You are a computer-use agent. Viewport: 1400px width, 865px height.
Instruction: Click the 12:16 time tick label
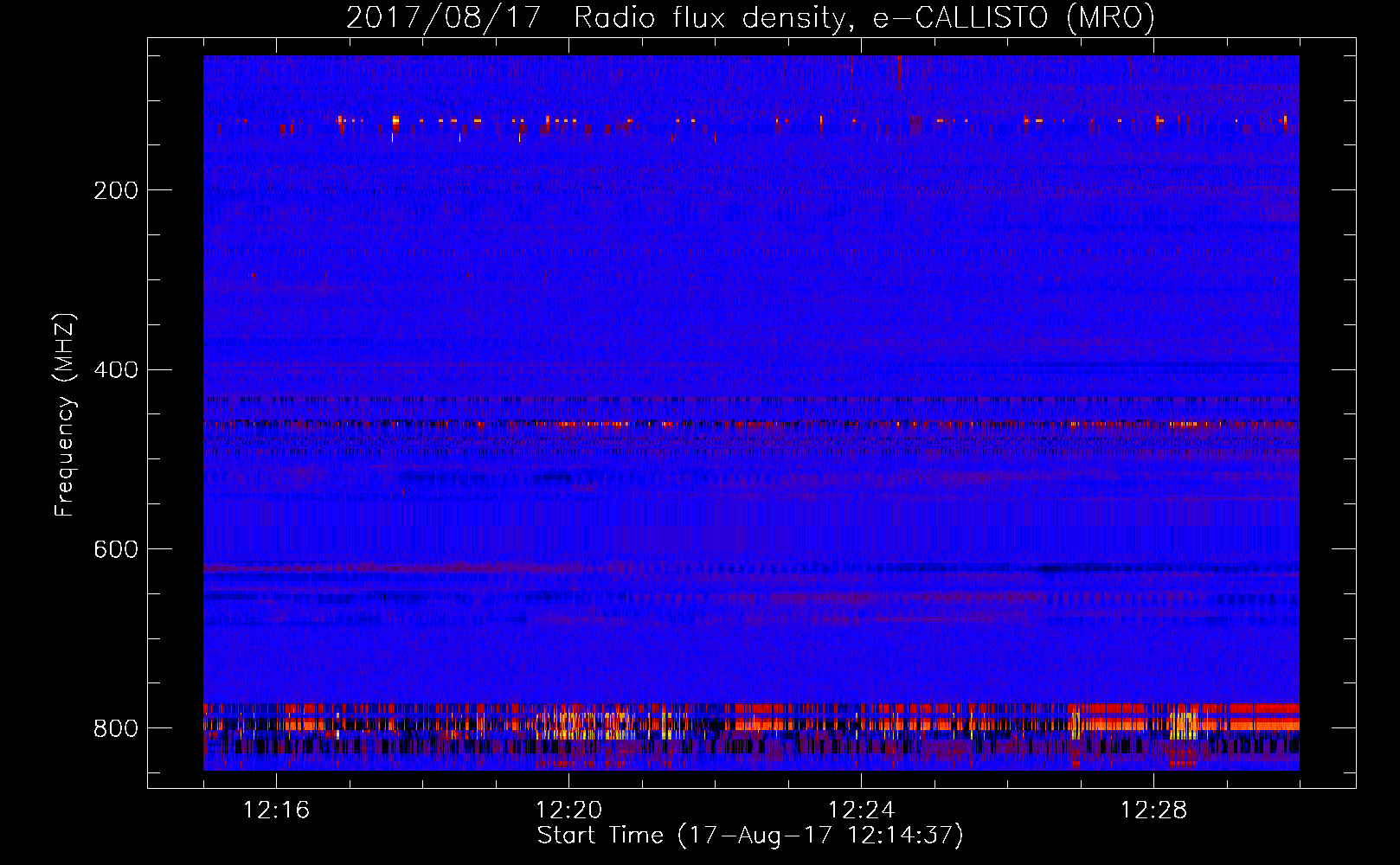point(276,811)
